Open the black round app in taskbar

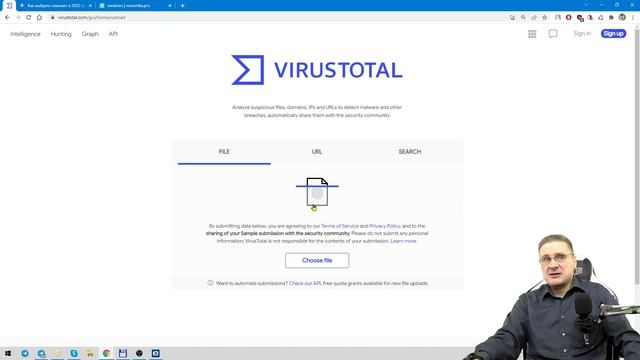tap(139, 353)
